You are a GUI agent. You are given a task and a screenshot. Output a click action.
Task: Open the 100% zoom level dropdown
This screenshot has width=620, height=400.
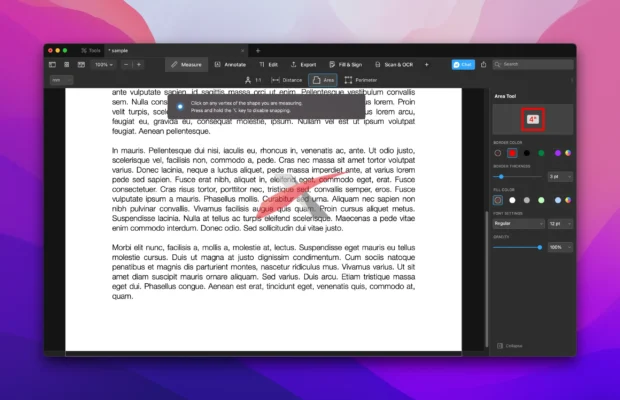[x=104, y=64]
